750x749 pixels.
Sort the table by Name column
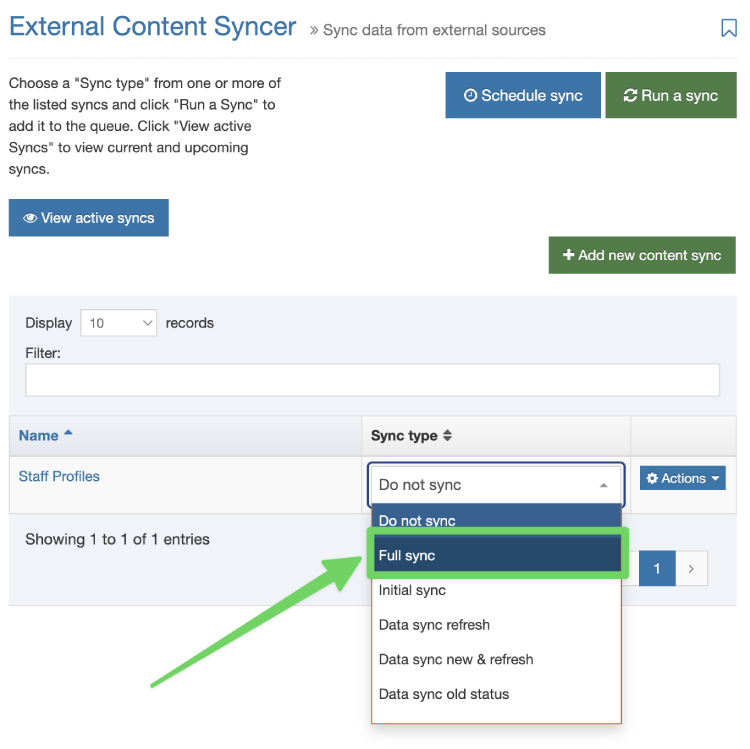point(46,435)
